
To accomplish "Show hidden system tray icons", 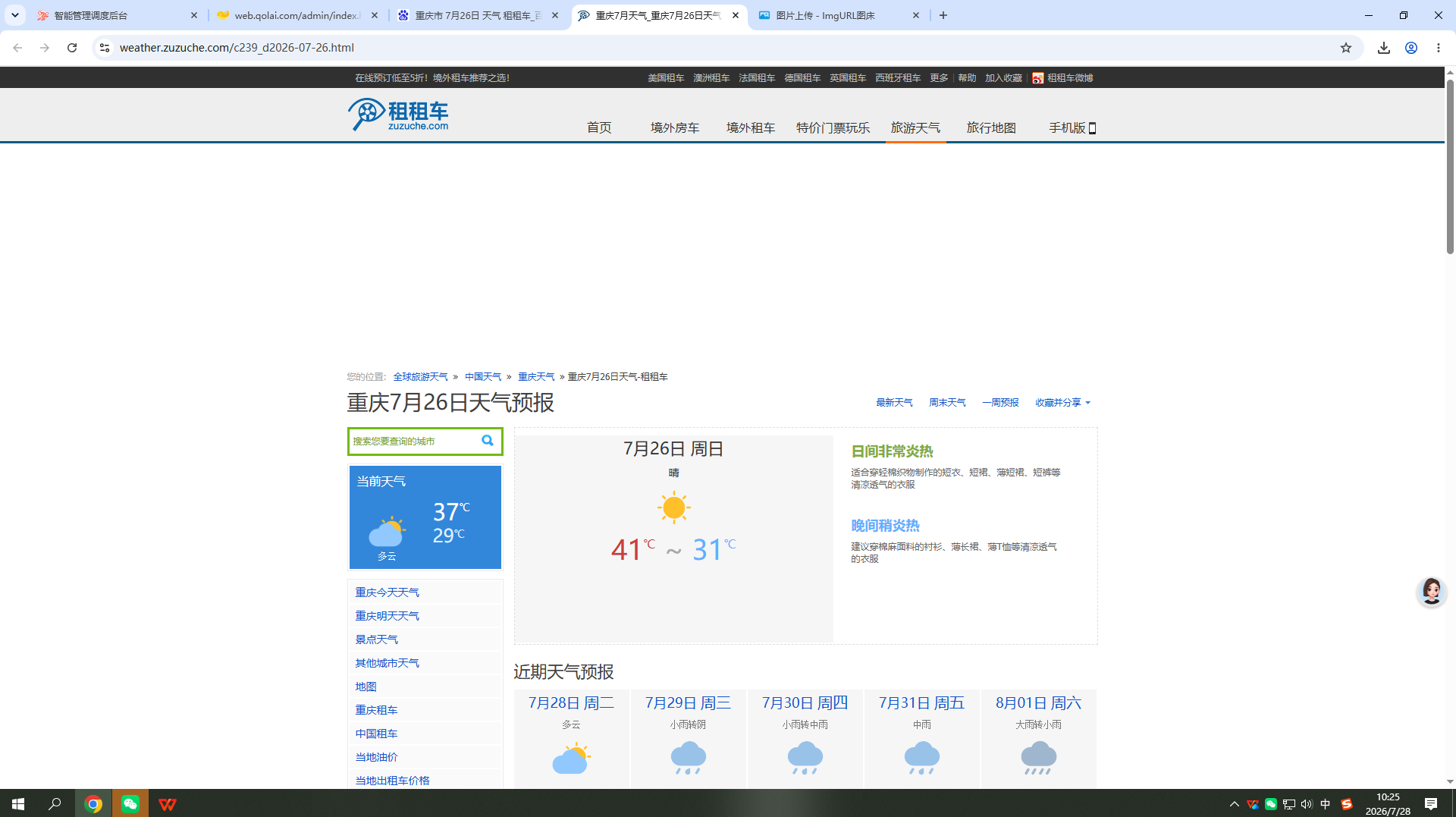I will [1234, 804].
